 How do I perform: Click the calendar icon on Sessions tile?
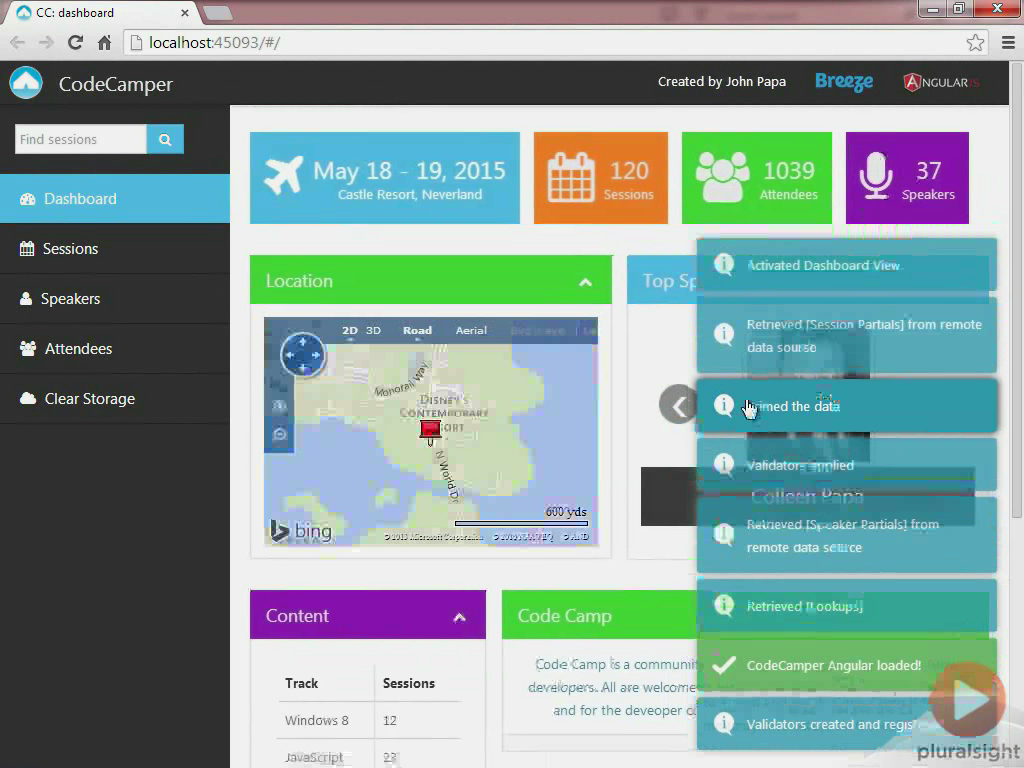click(x=571, y=177)
